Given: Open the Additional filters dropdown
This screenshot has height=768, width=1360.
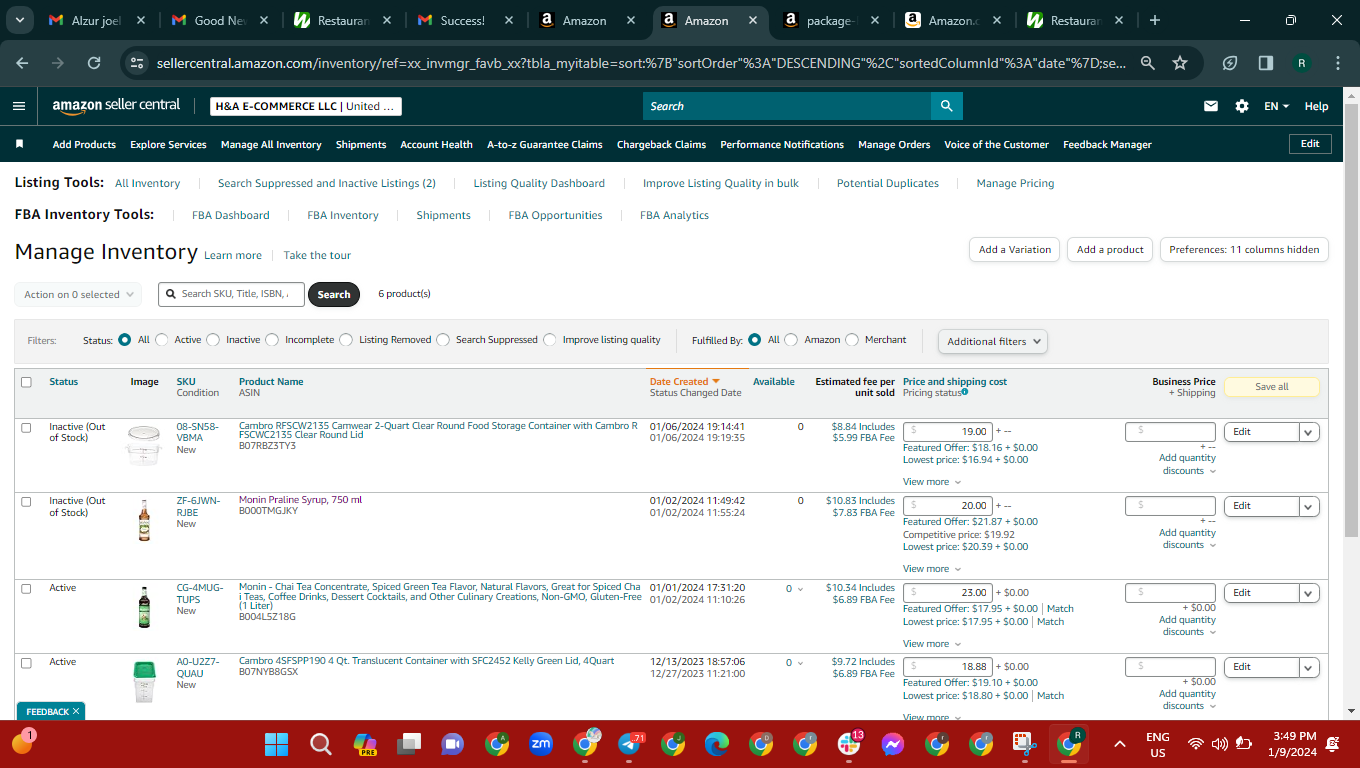Looking at the screenshot, I should point(993,341).
